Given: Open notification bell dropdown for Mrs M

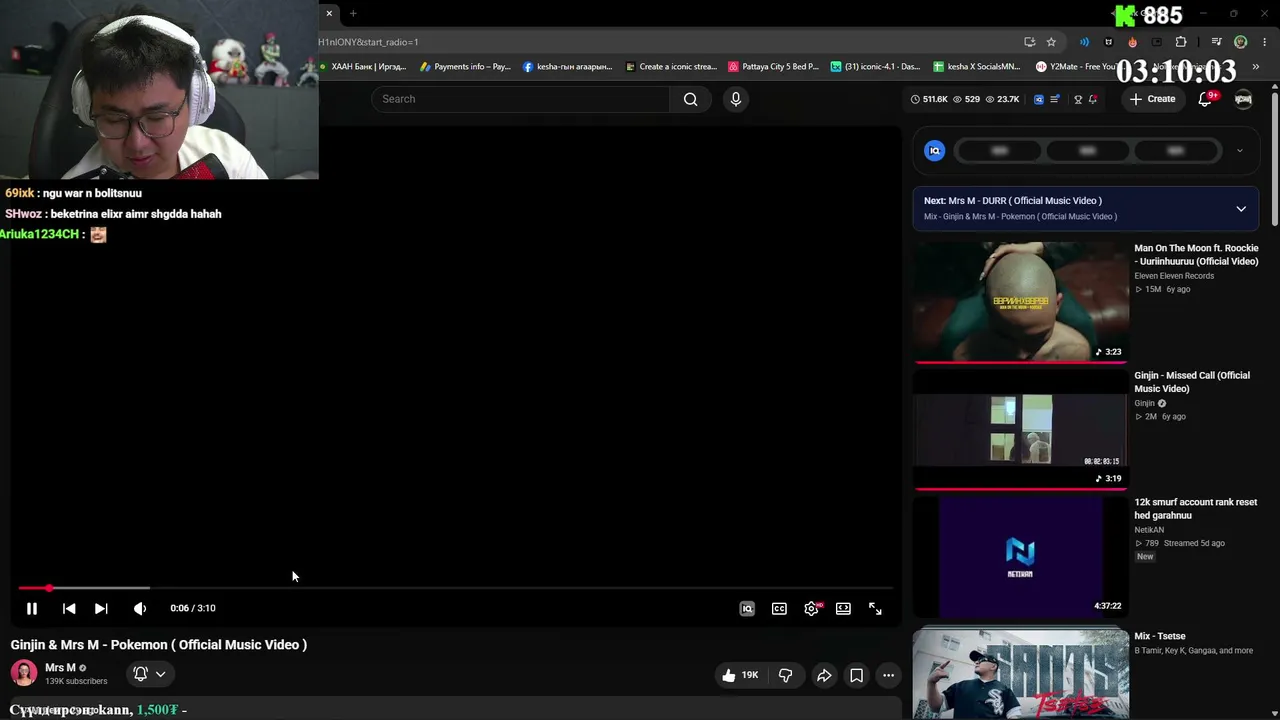Looking at the screenshot, I should coord(149,674).
